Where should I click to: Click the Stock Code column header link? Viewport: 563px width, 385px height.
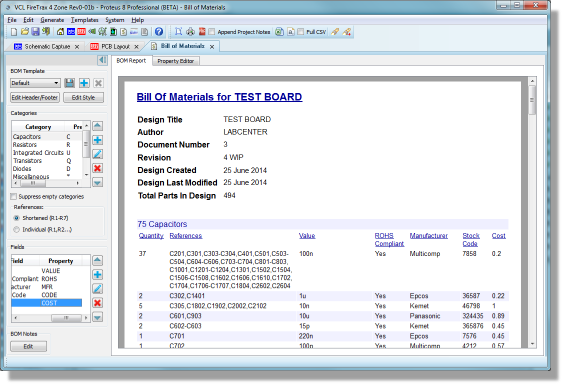(471, 240)
